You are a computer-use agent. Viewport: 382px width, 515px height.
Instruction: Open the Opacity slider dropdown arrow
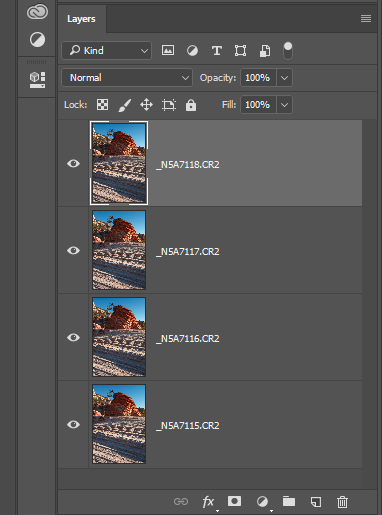284,78
